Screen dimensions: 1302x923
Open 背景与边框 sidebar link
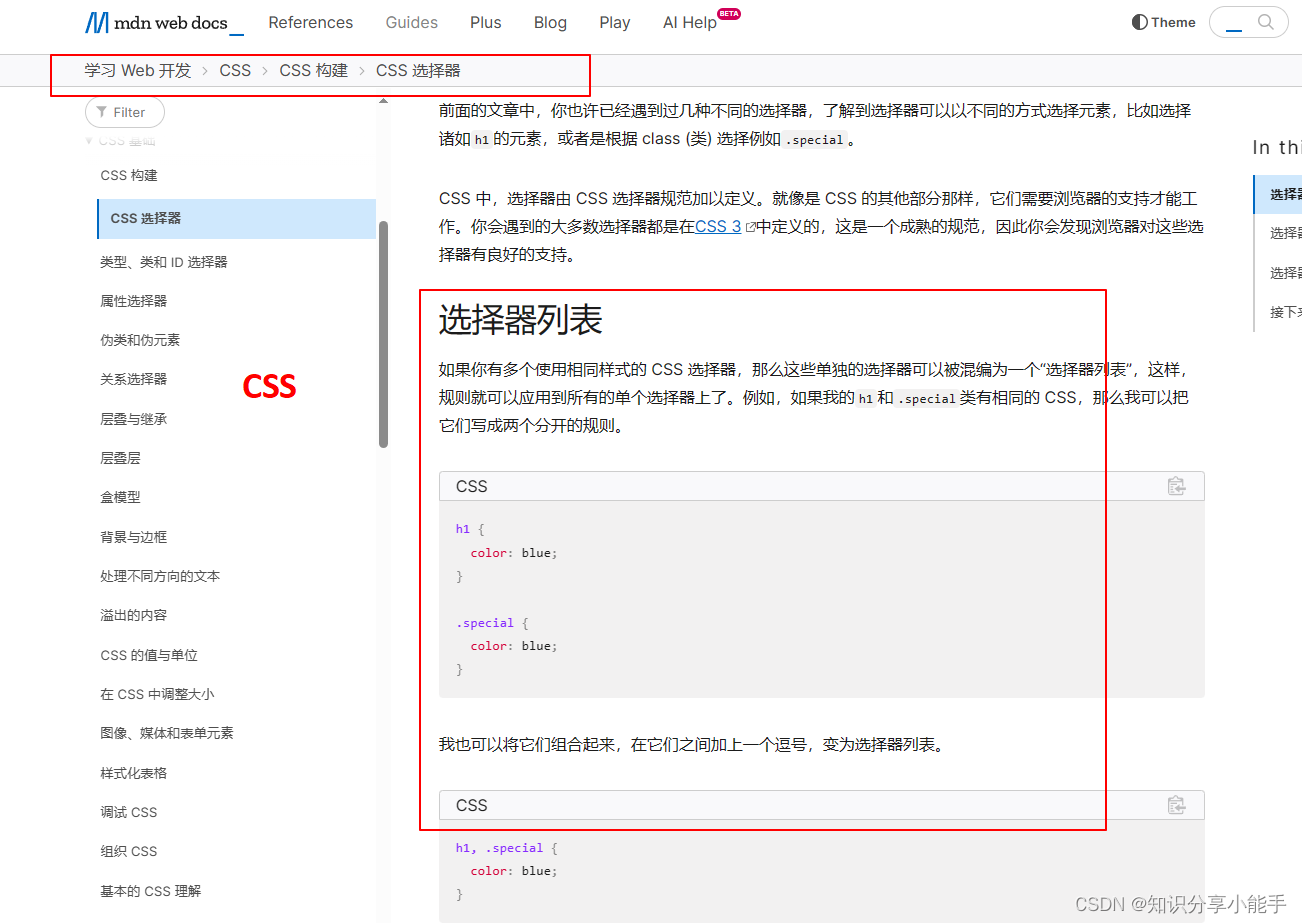pyautogui.click(x=134, y=537)
